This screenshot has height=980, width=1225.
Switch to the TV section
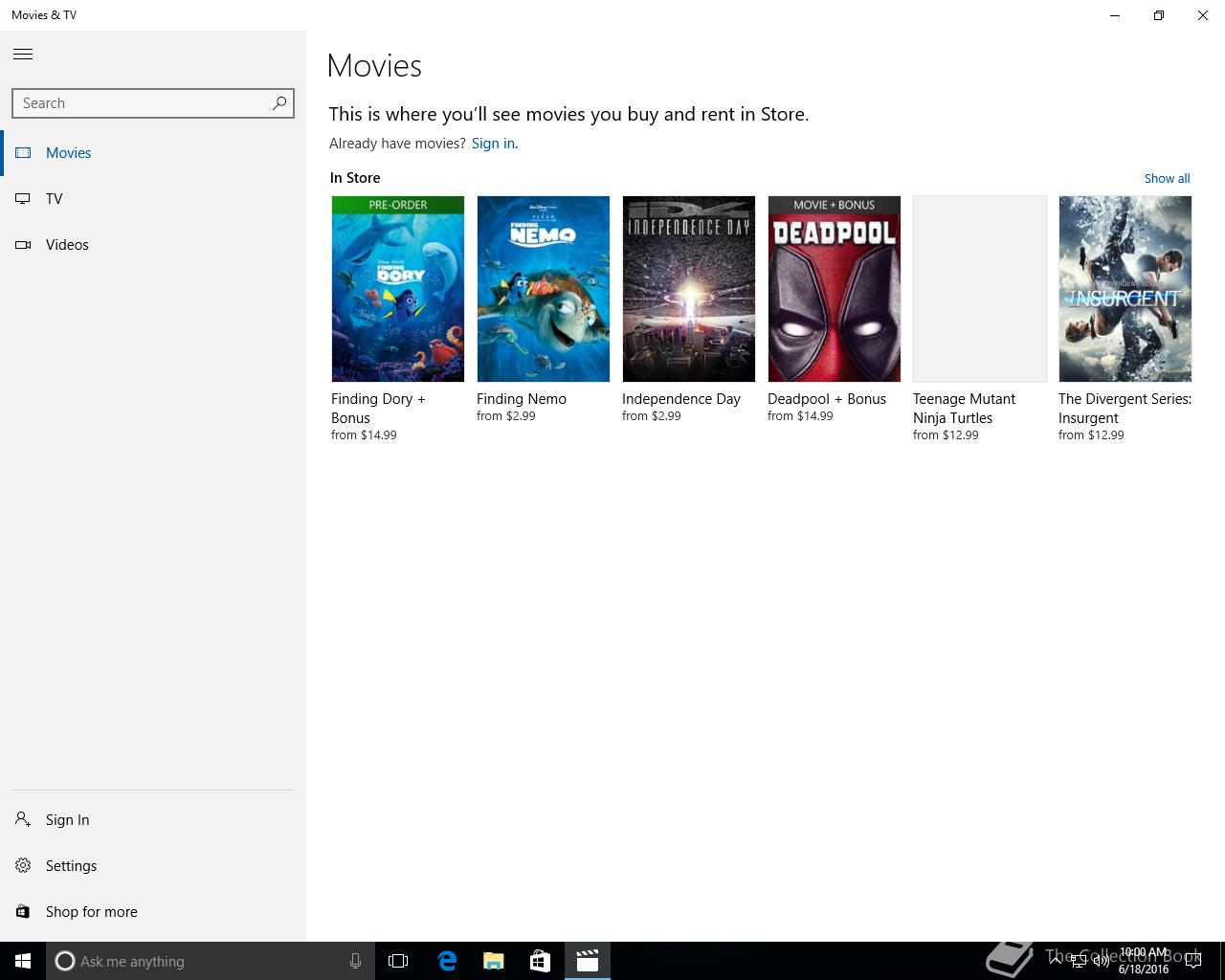point(153,199)
